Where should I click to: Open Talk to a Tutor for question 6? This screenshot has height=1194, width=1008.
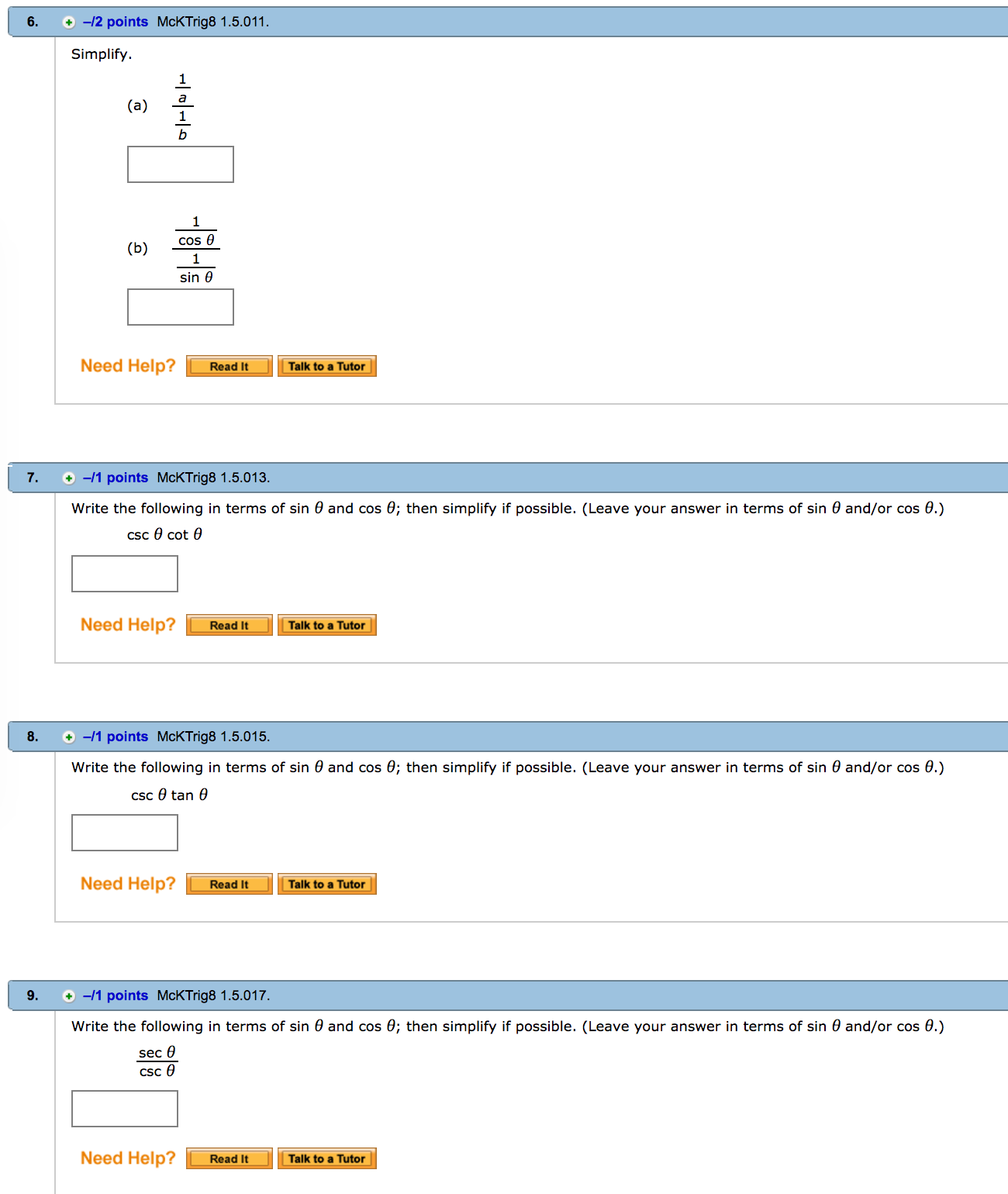(x=327, y=367)
